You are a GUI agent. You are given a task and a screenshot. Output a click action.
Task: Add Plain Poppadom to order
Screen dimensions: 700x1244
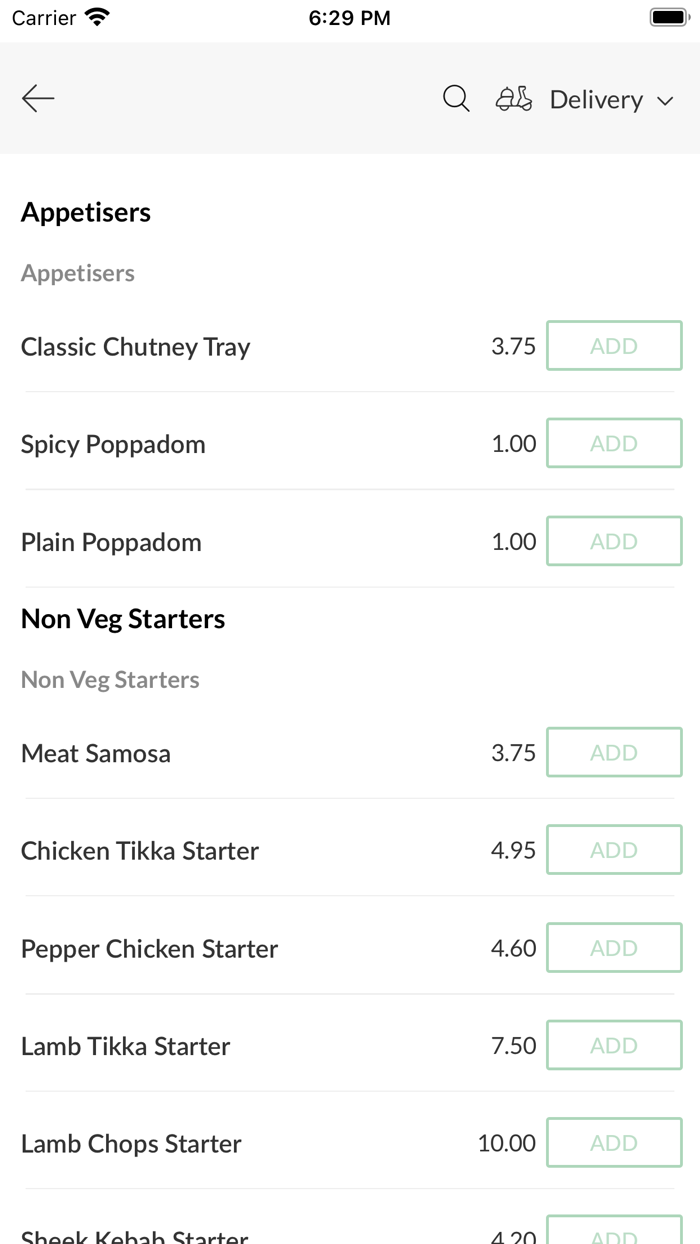coord(614,540)
